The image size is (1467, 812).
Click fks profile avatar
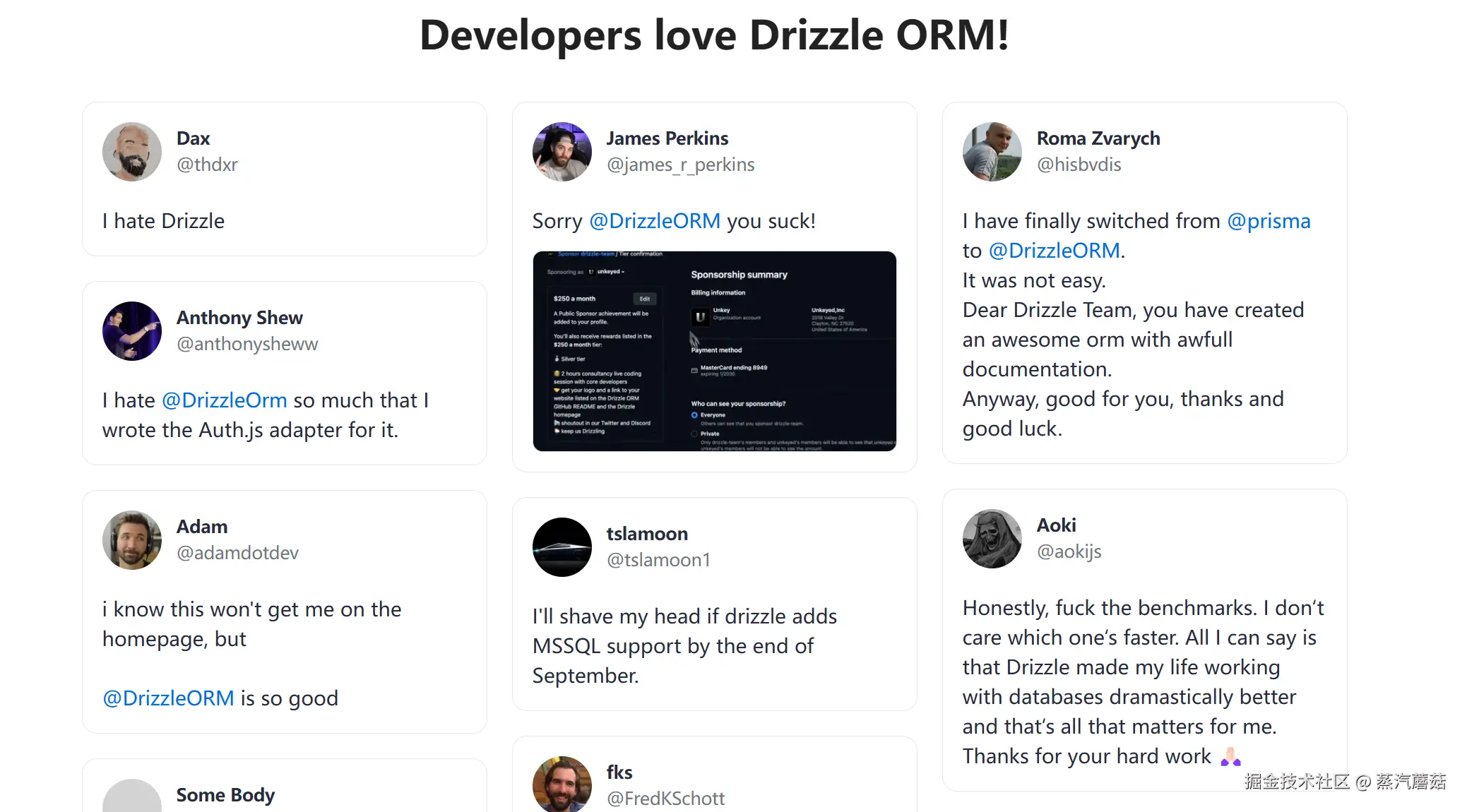click(562, 784)
